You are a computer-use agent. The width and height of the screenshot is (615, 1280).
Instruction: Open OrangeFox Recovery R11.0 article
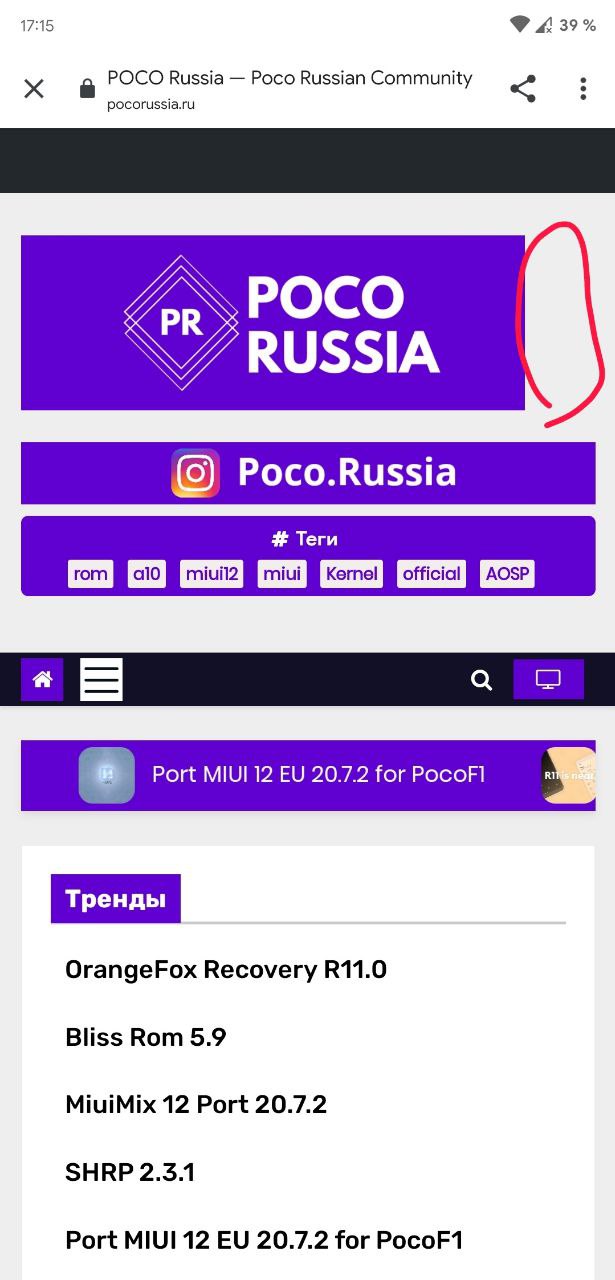(226, 969)
